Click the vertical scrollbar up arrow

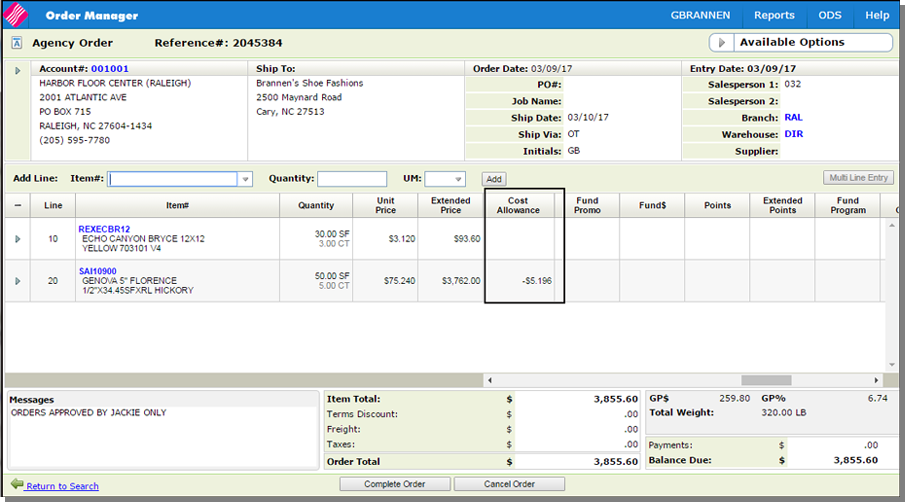click(x=892, y=225)
